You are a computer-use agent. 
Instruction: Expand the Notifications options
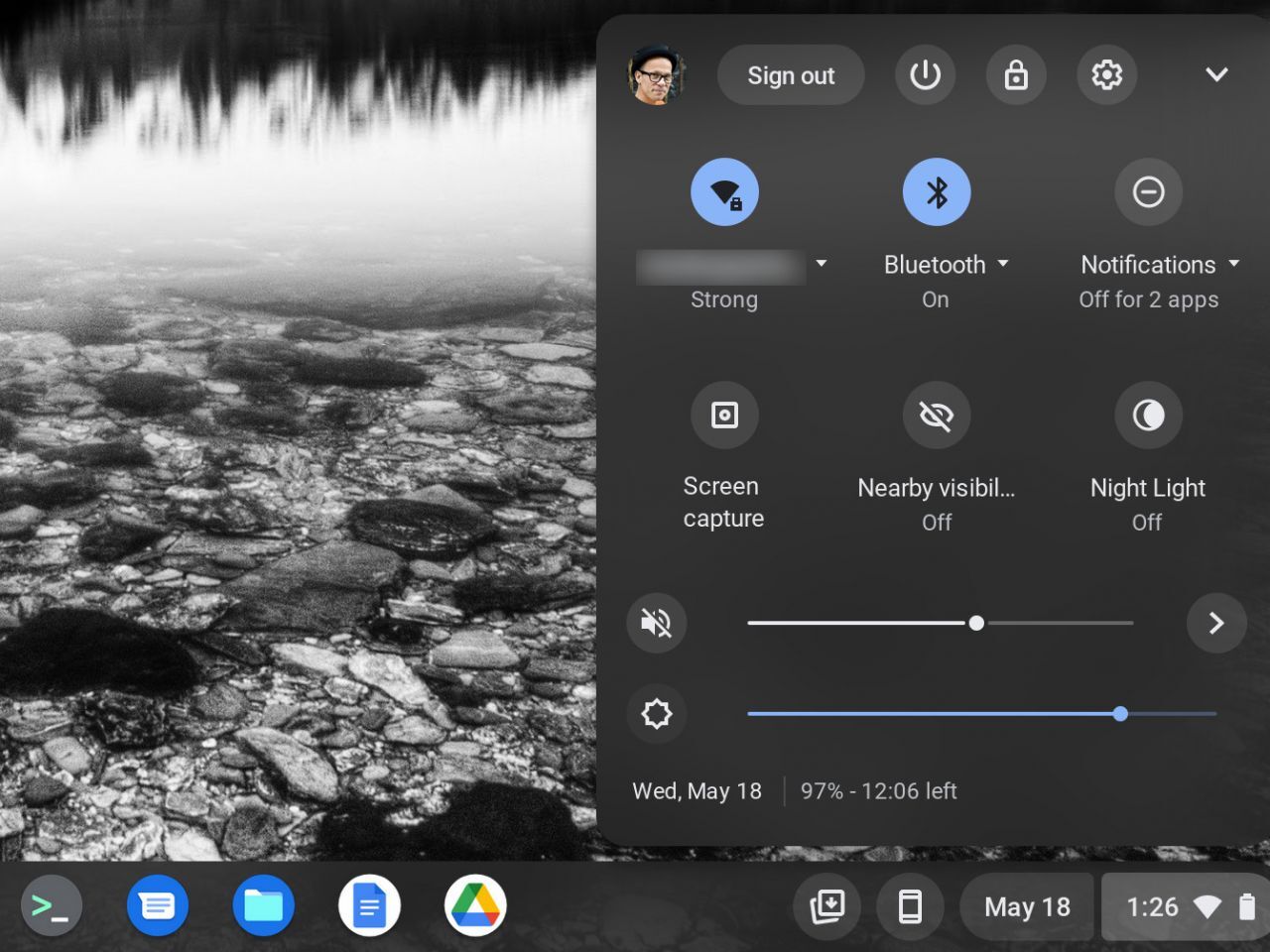[x=1233, y=264]
